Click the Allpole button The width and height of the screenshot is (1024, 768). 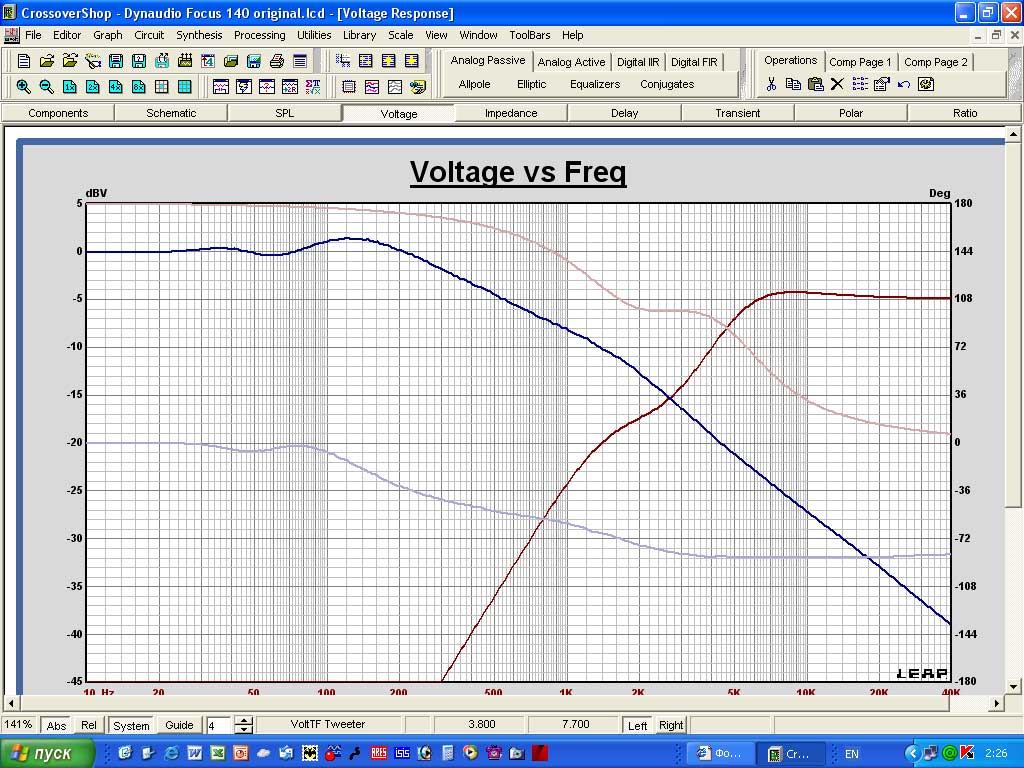(x=475, y=84)
